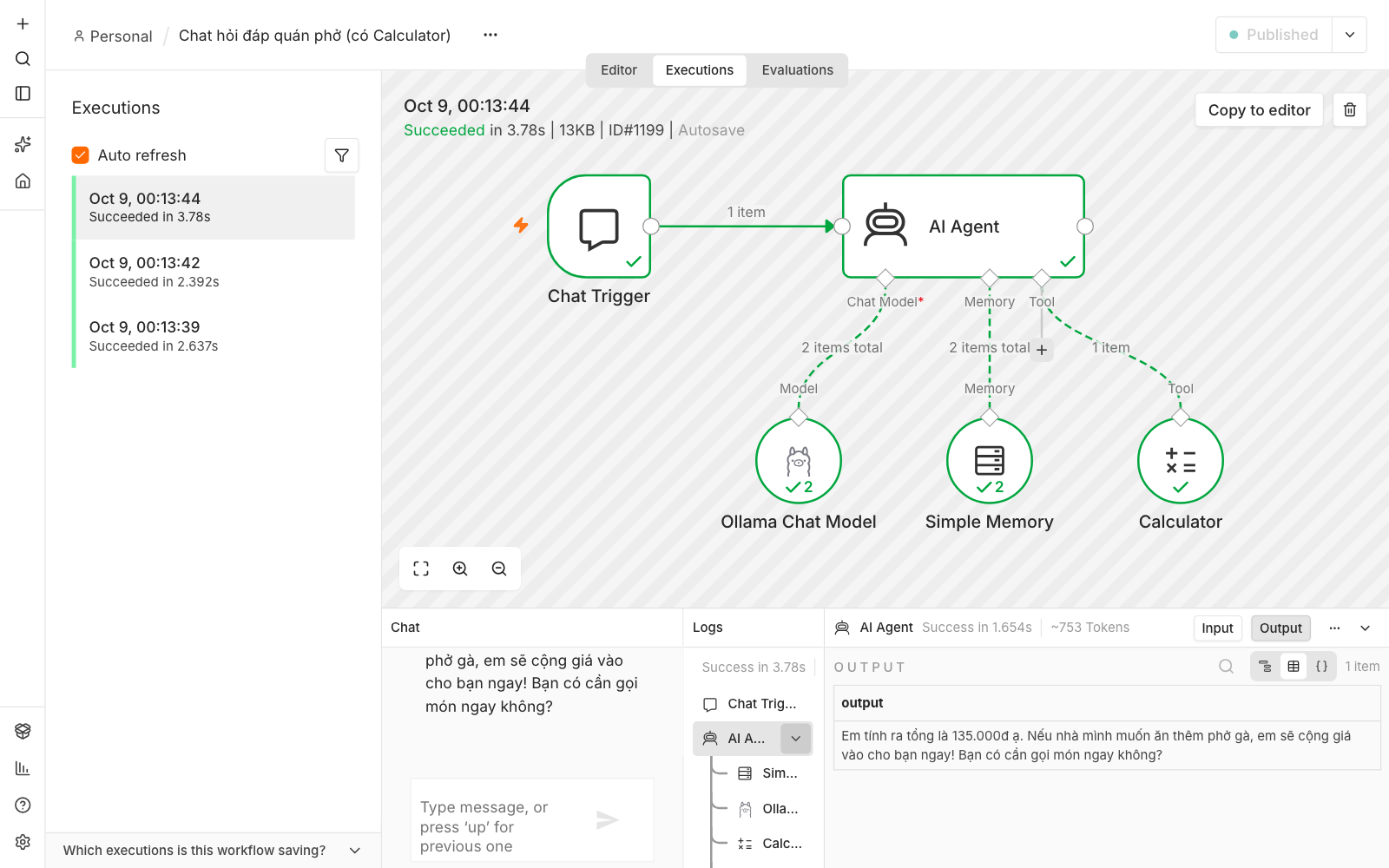The height and width of the screenshot is (868, 1389).
Task: Collapse the logs panel with chevron
Action: [1365, 628]
